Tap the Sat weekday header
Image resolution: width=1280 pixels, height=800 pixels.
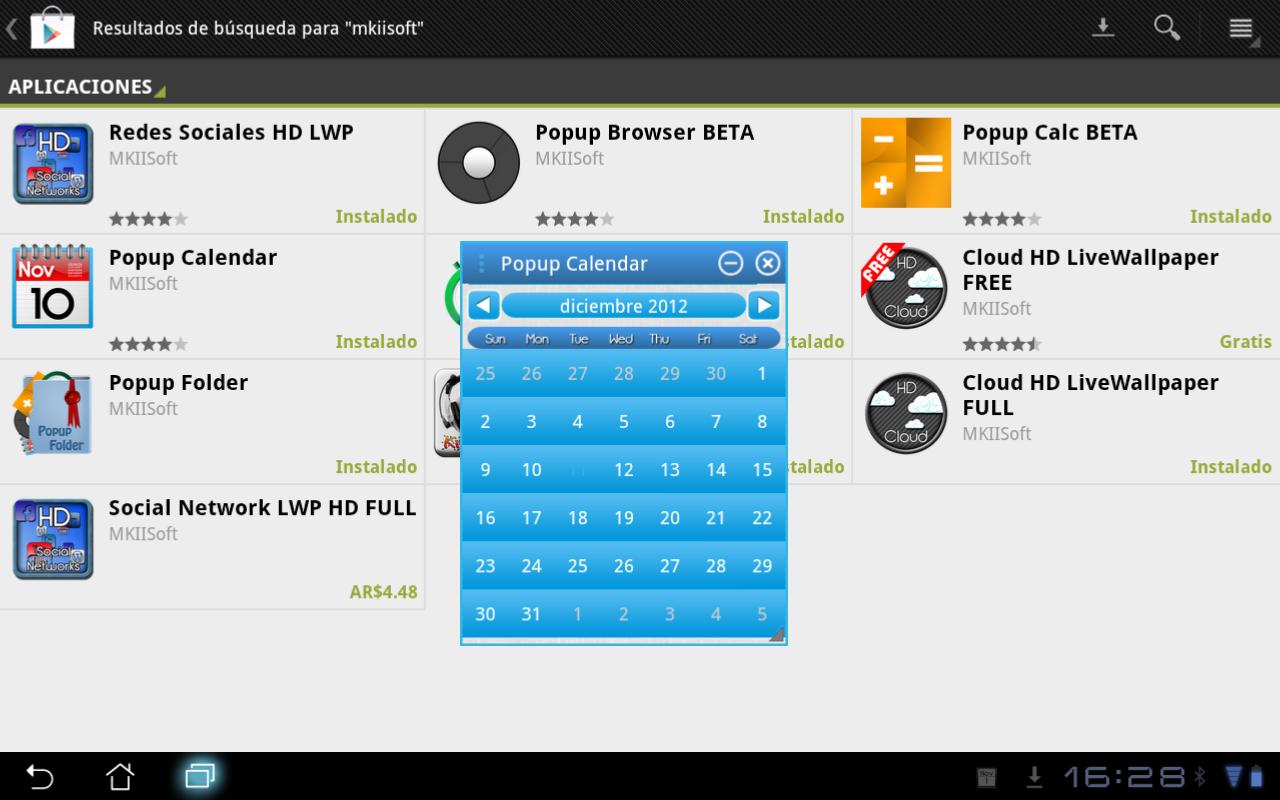click(748, 339)
